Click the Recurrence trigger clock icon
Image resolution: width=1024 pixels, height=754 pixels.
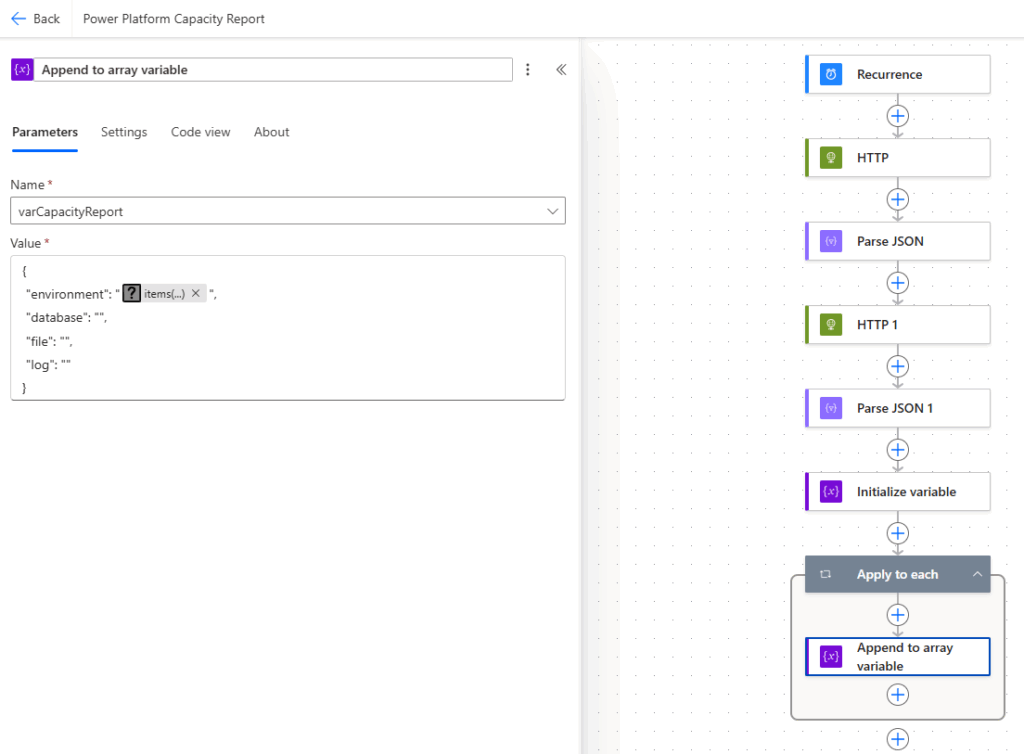pyautogui.click(x=830, y=74)
